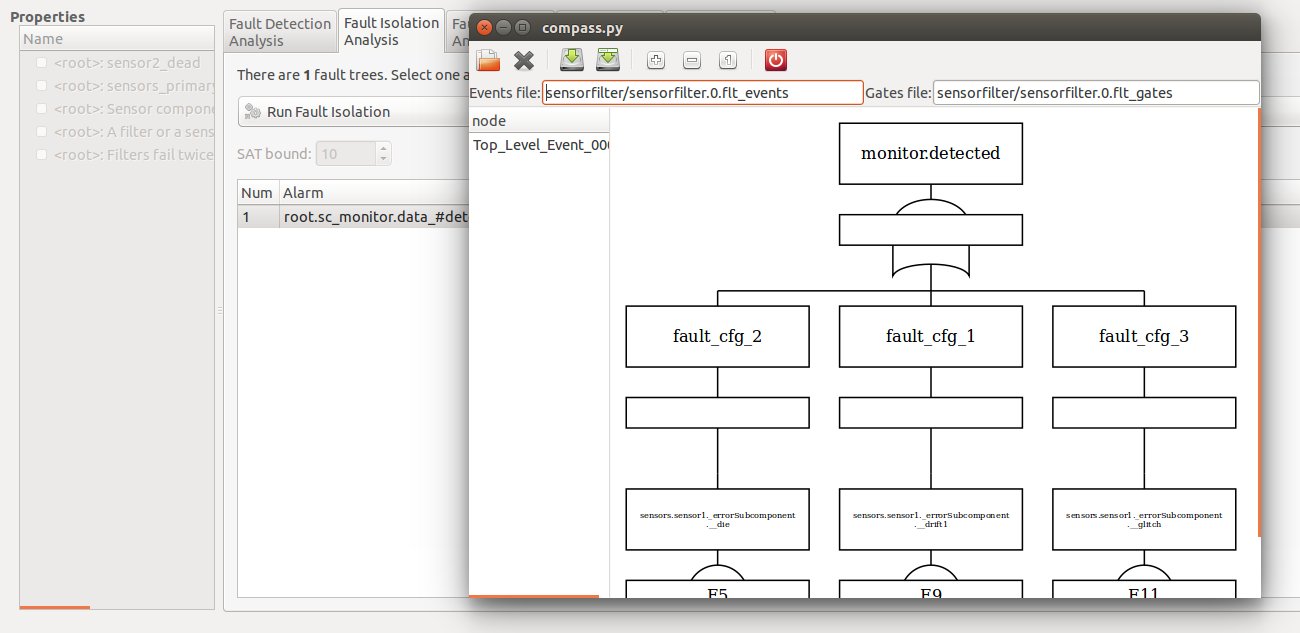The image size is (1300, 633).
Task: Quit via the red power icon
Action: click(x=776, y=60)
